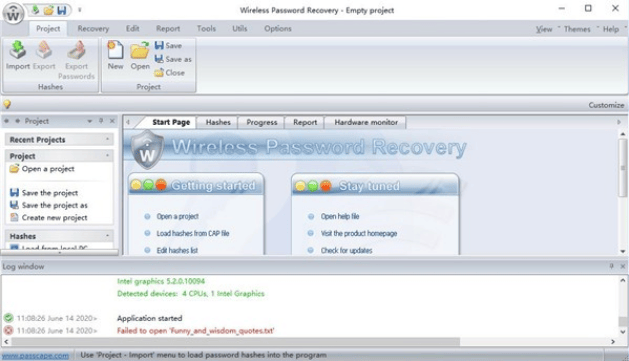The width and height of the screenshot is (629, 361).
Task: Click the Import hashes icon
Action: pyautogui.click(x=18, y=50)
